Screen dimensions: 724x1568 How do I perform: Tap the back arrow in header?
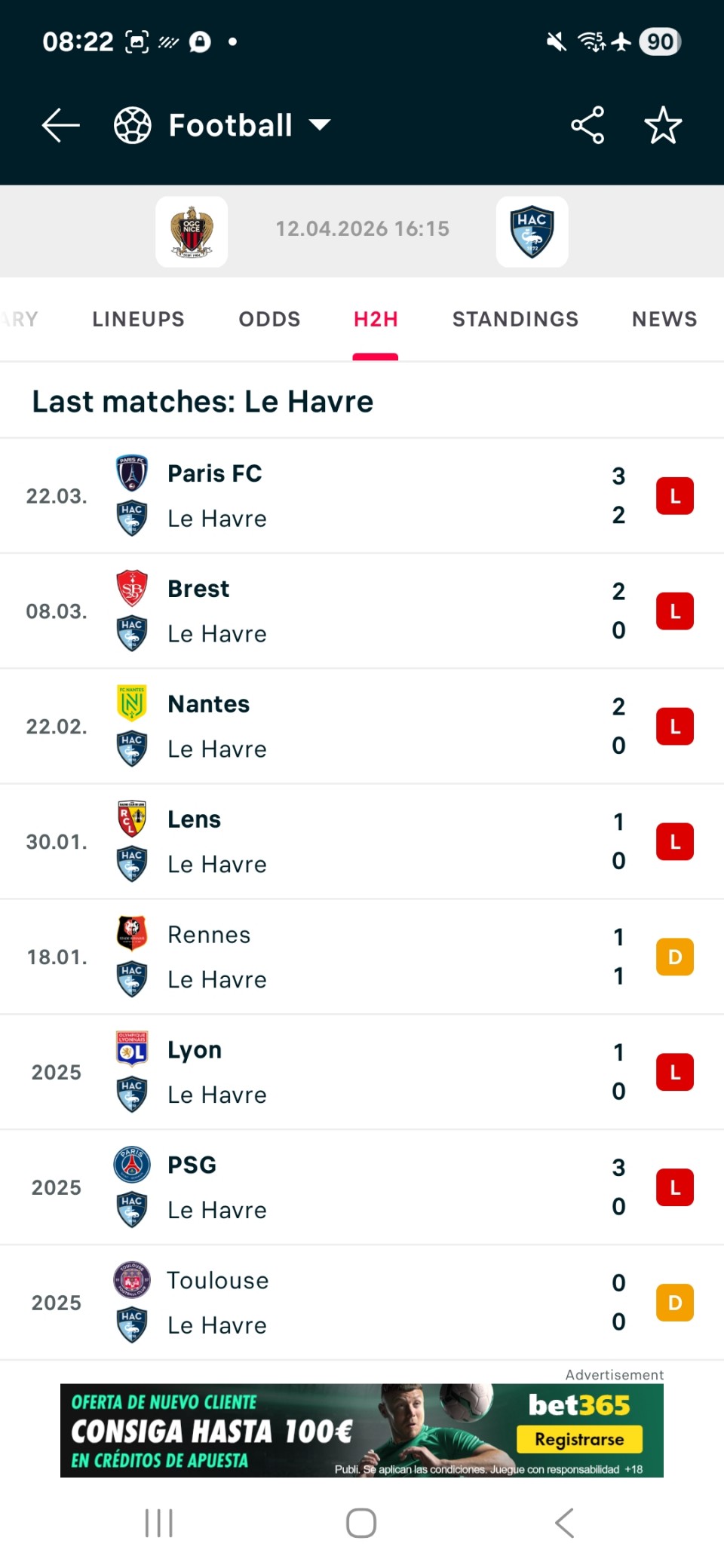click(x=60, y=125)
